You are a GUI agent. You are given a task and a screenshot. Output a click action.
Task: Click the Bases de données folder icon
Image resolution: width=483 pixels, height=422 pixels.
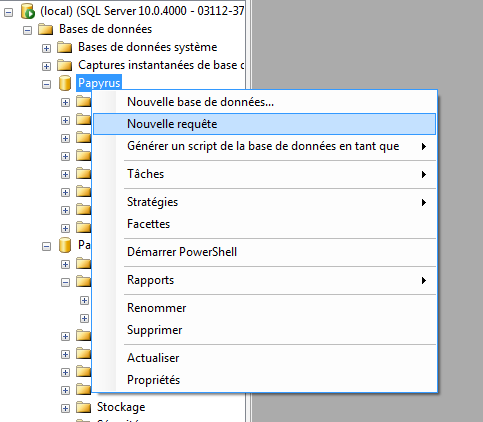coord(46,29)
